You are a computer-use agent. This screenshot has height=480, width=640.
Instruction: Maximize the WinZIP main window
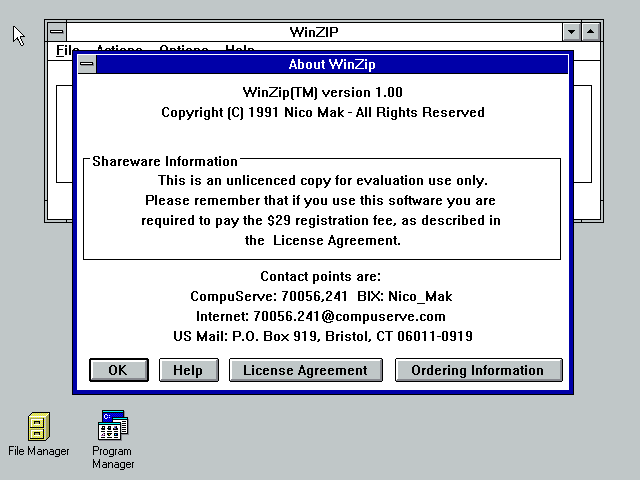[x=591, y=32]
